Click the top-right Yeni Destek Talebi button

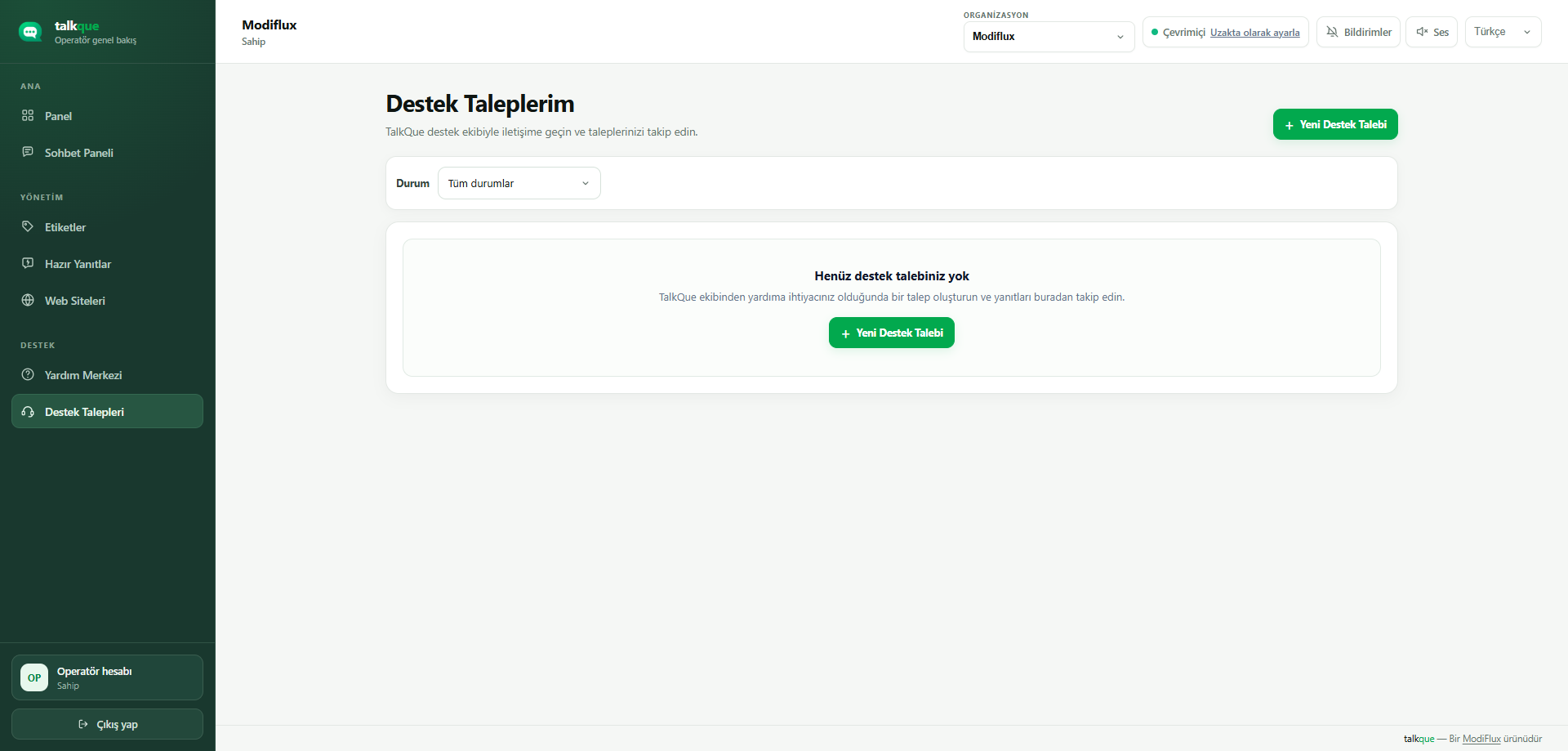coord(1335,124)
